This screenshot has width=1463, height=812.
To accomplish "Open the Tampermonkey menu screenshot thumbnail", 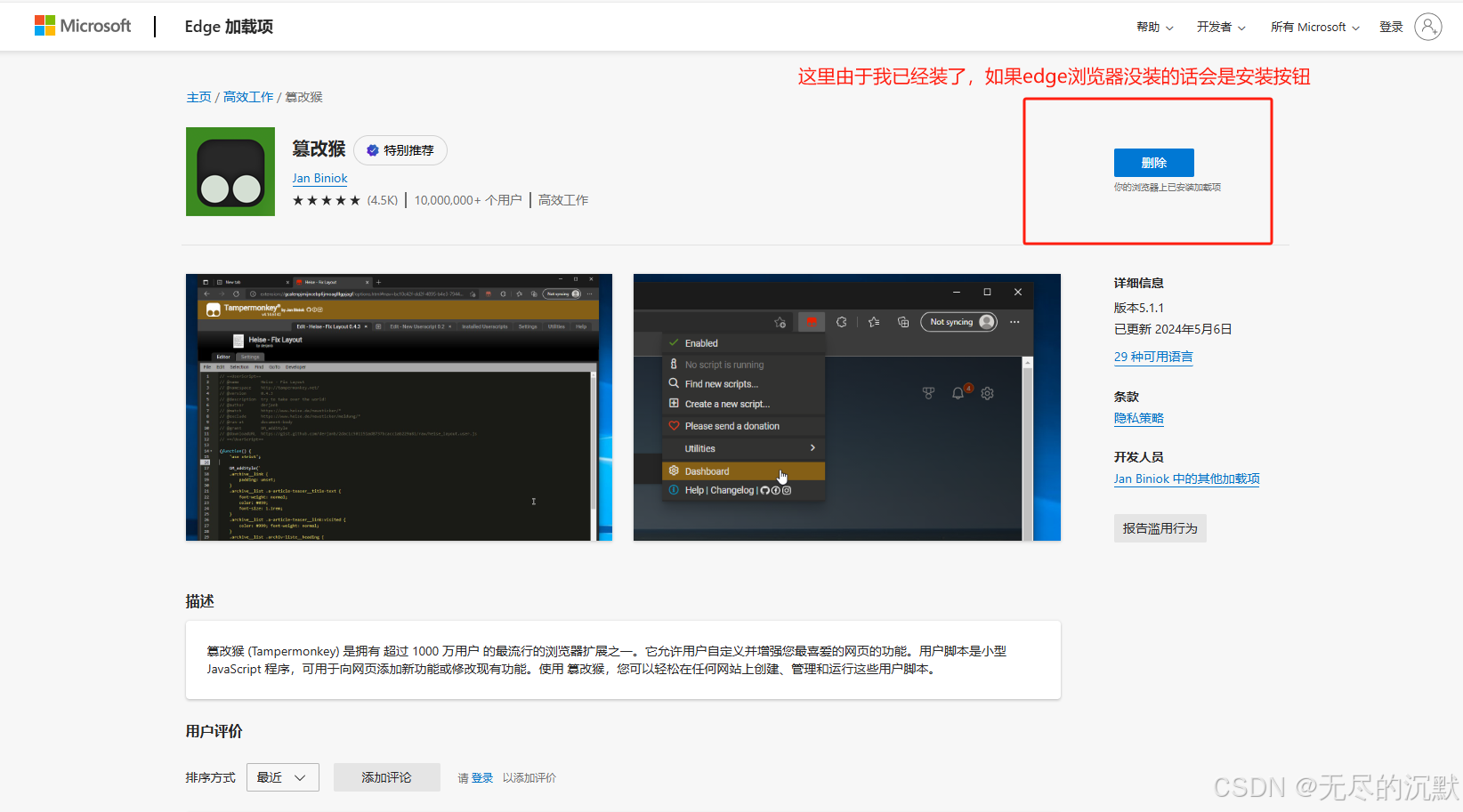I will point(846,407).
